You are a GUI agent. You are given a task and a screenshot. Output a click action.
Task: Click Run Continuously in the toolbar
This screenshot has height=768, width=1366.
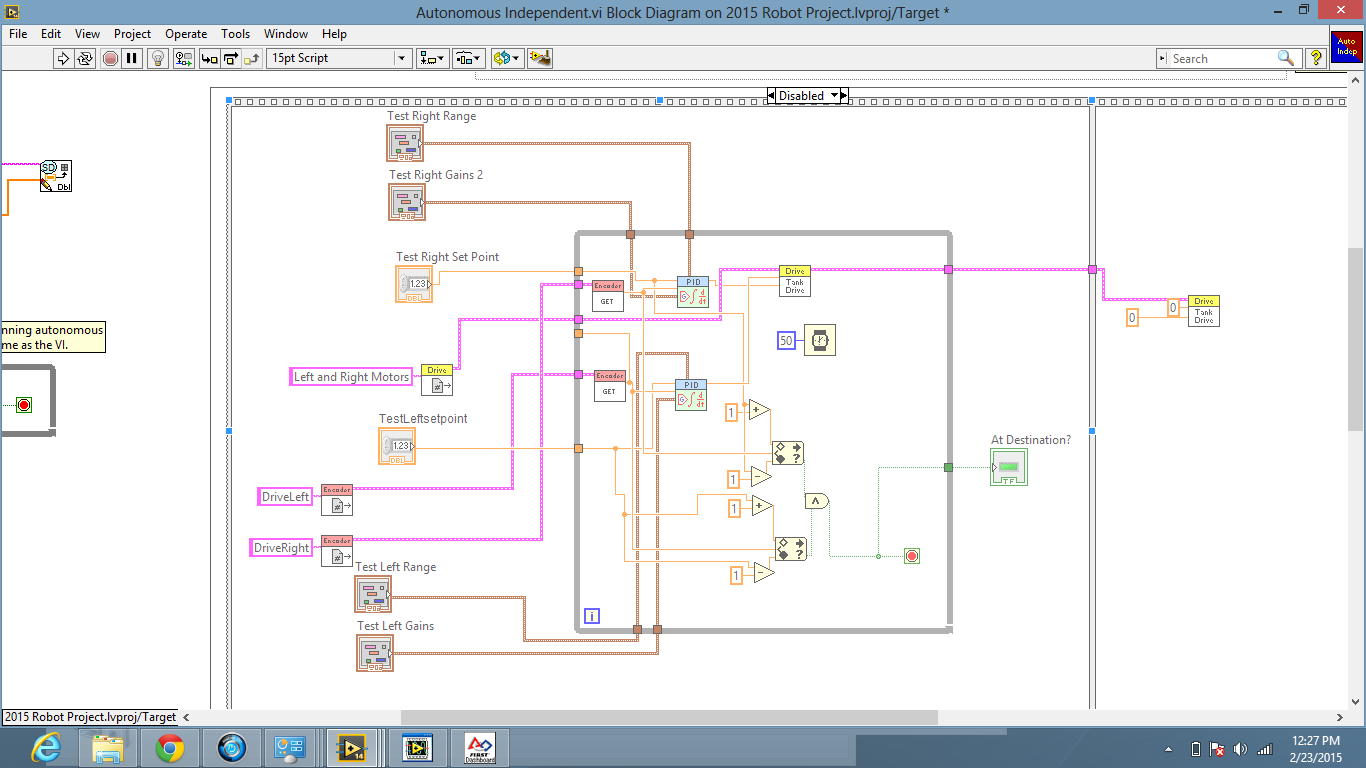(85, 58)
